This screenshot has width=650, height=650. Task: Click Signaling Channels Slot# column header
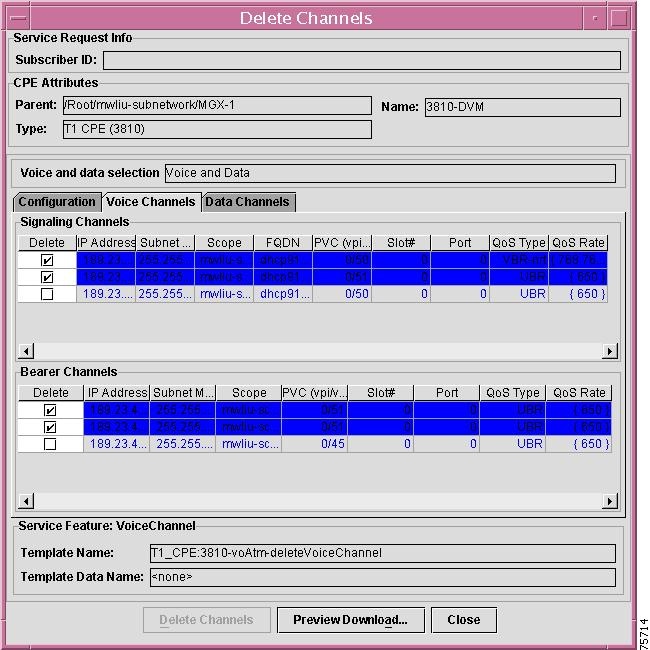pos(401,243)
